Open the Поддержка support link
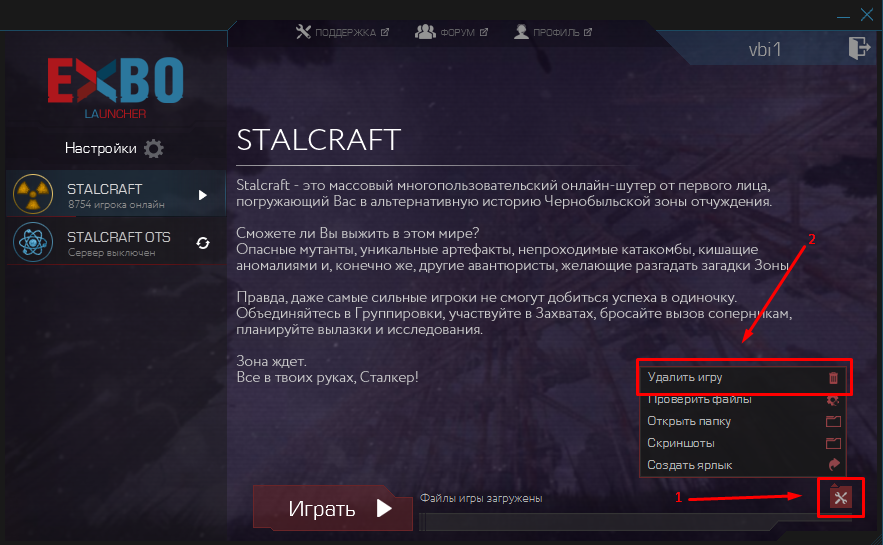The image size is (883, 545). [342, 32]
